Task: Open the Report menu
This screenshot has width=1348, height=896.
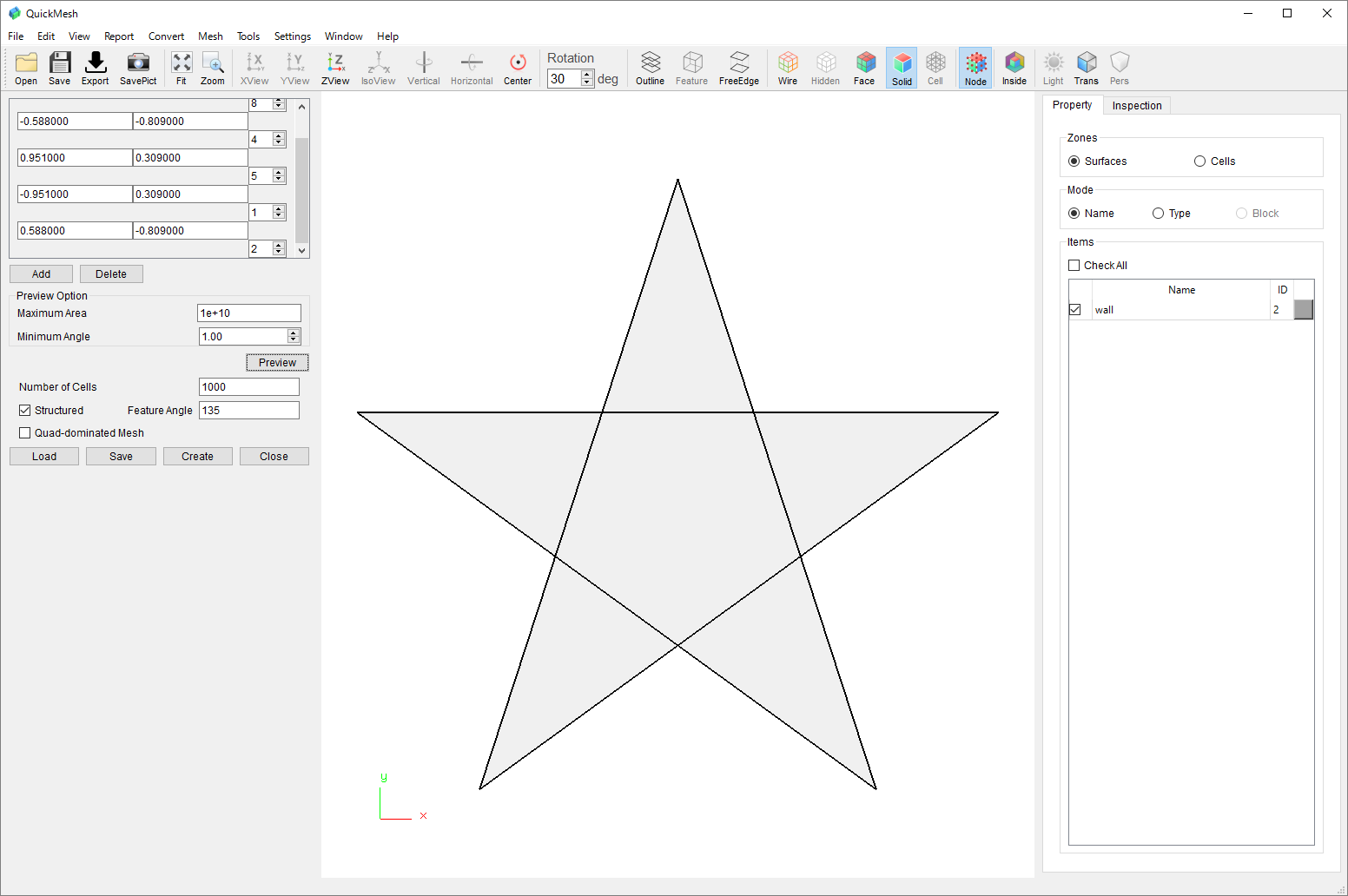Action: [119, 36]
